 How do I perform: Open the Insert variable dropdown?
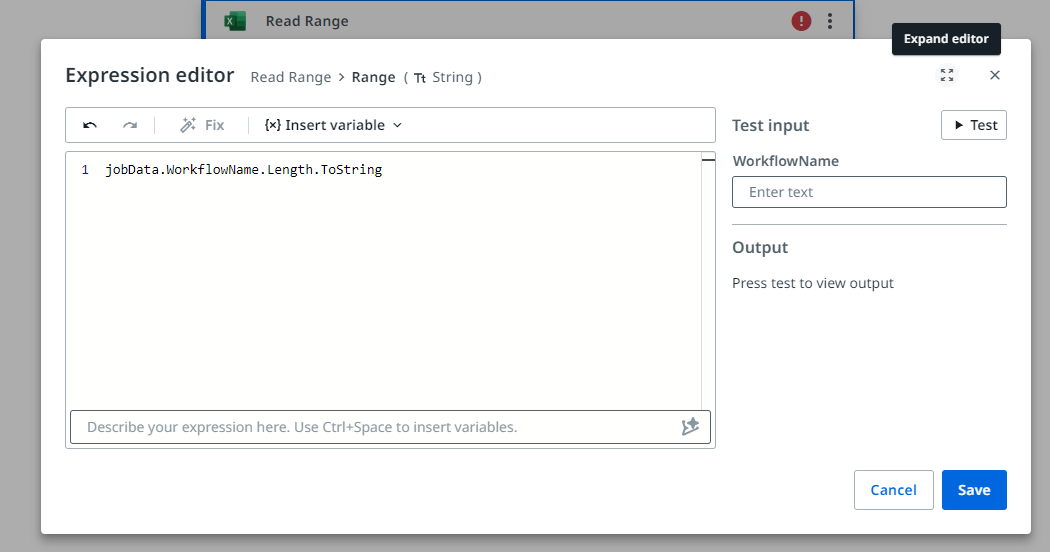(x=333, y=125)
